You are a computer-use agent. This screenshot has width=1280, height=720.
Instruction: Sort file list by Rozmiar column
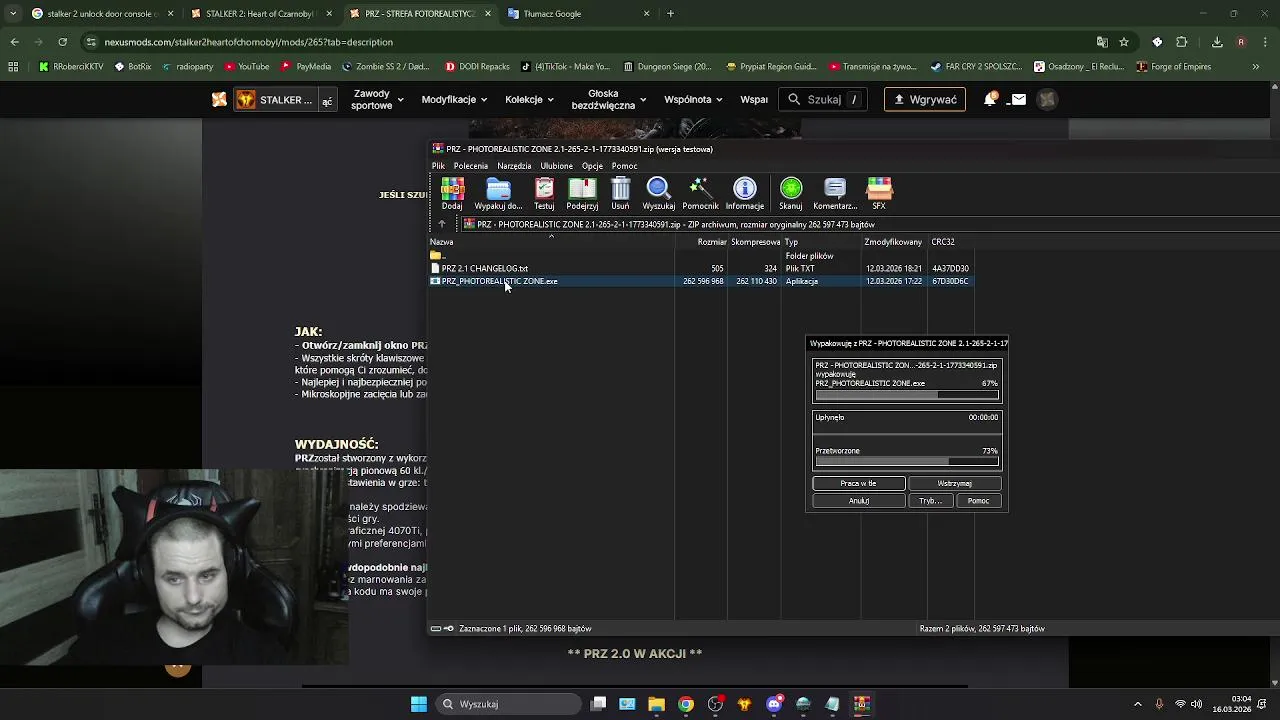click(x=701, y=242)
